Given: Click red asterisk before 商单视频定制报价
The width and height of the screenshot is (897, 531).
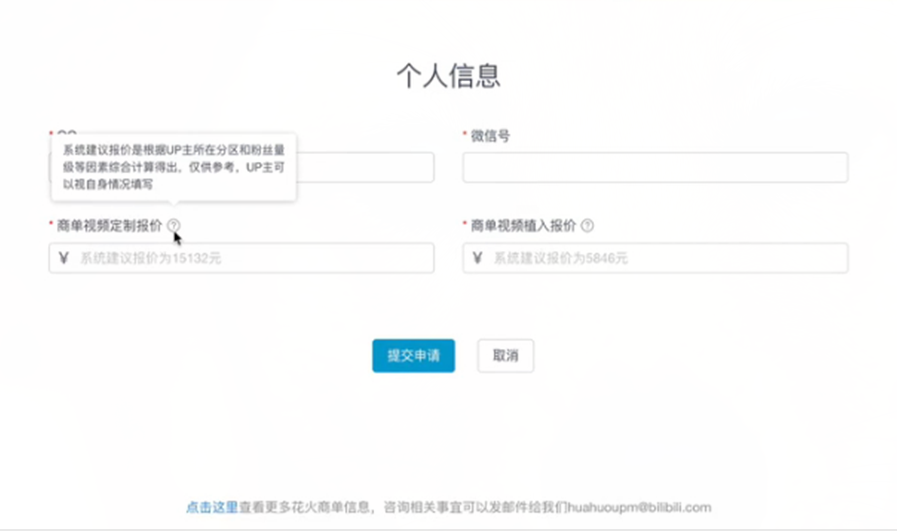Looking at the screenshot, I should point(51,225).
